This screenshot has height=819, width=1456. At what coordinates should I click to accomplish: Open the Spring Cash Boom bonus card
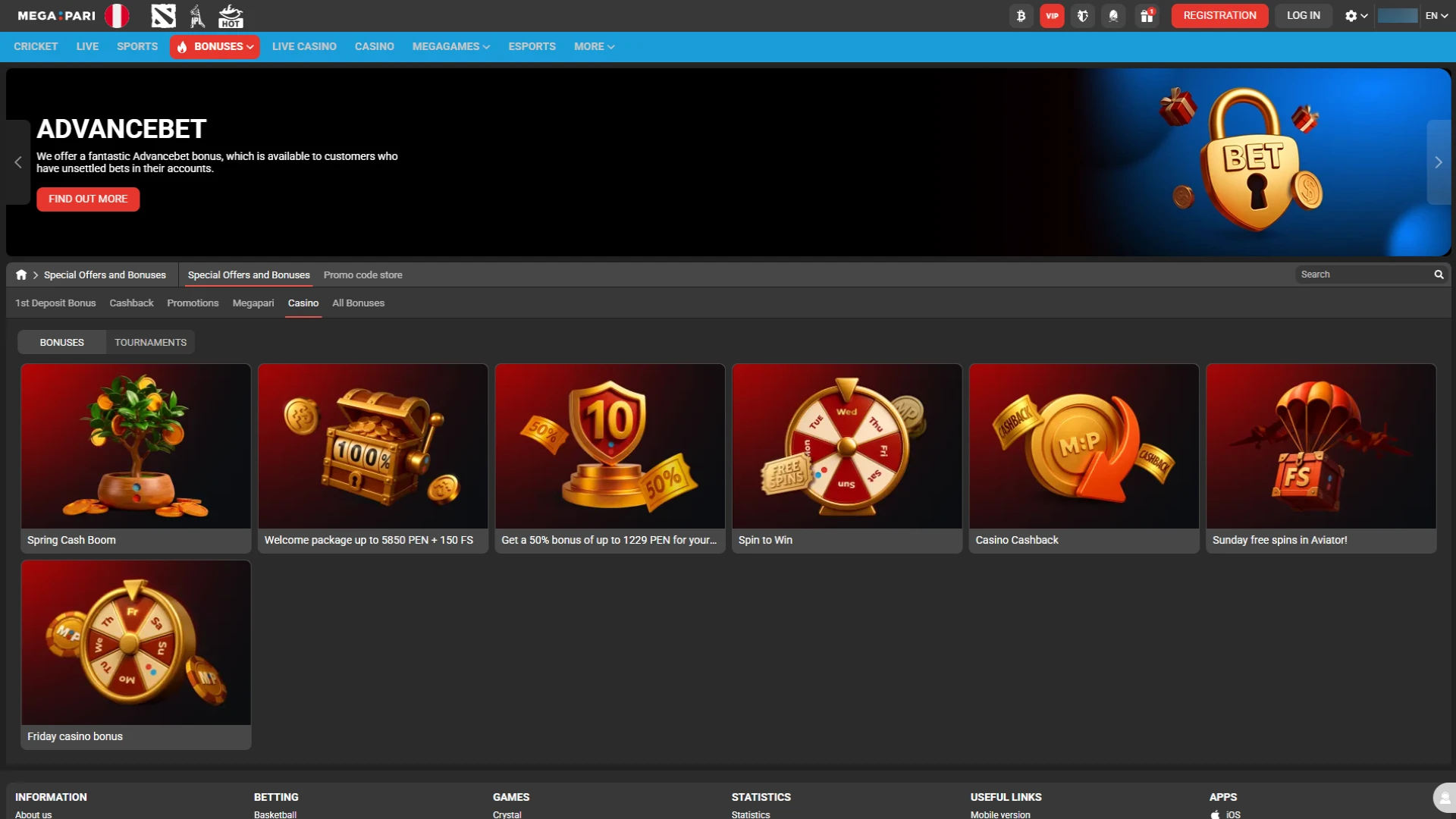point(136,459)
